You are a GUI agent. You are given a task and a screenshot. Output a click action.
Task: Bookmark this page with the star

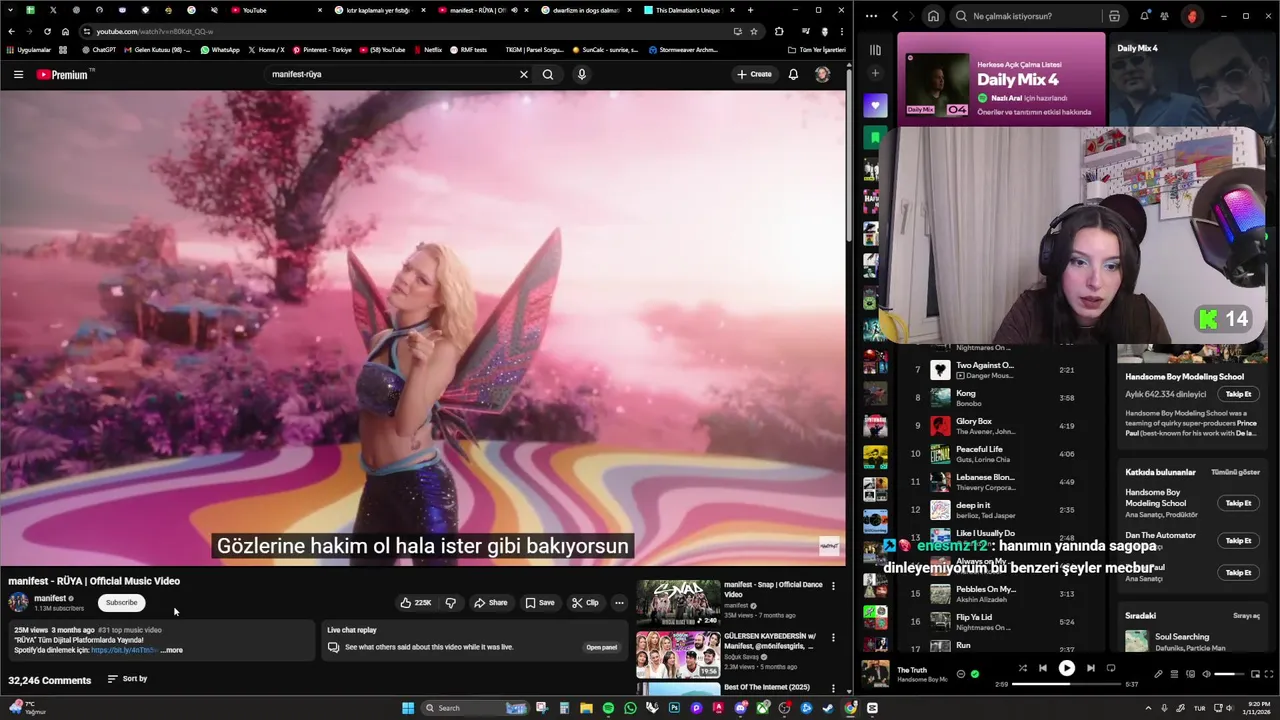click(x=754, y=31)
